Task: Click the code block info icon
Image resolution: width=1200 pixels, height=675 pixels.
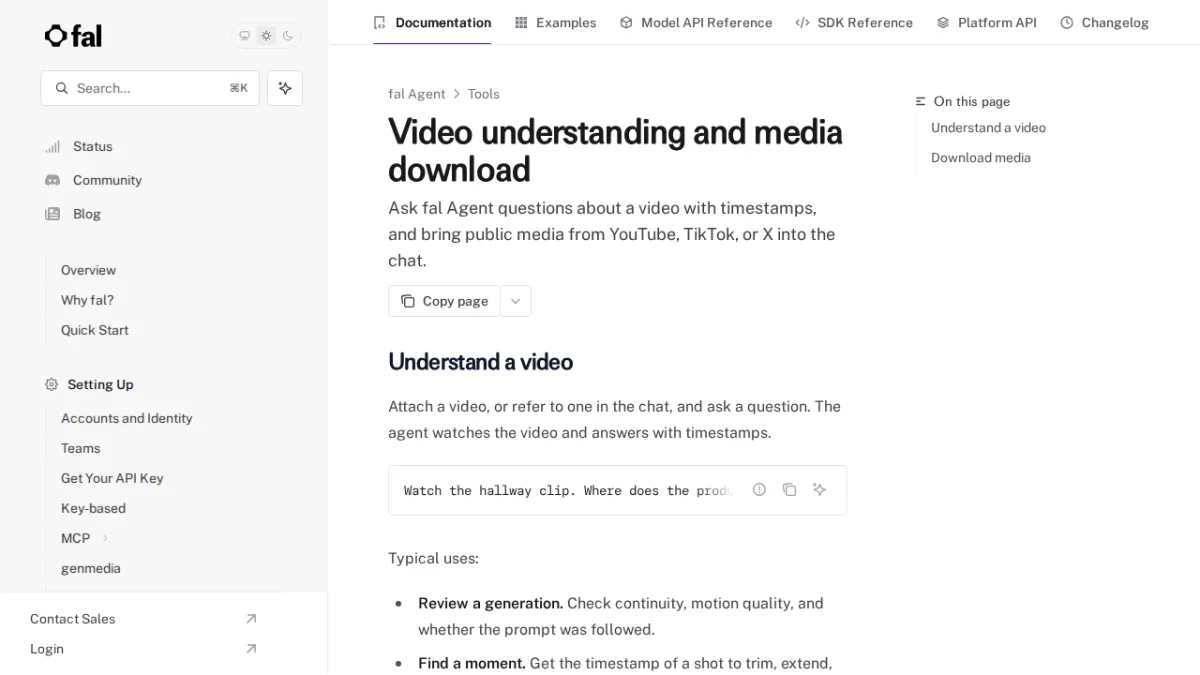Action: [759, 490]
